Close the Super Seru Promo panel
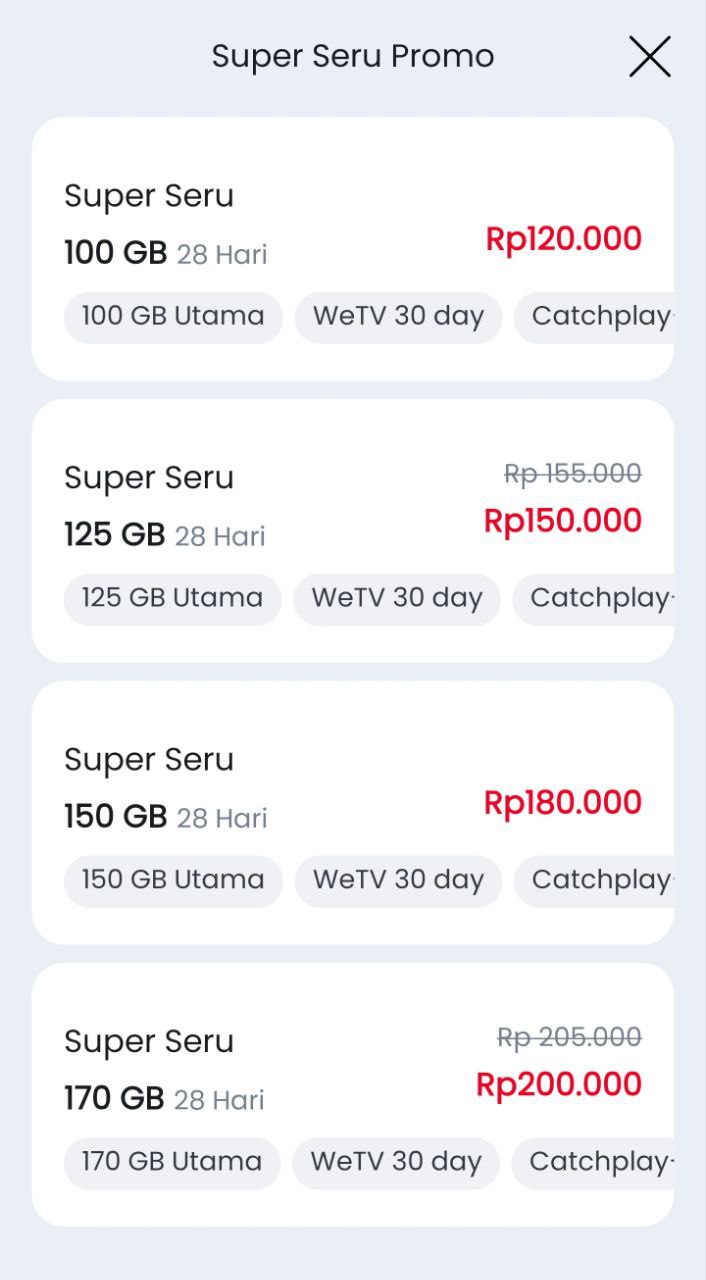706x1280 pixels. tap(649, 56)
